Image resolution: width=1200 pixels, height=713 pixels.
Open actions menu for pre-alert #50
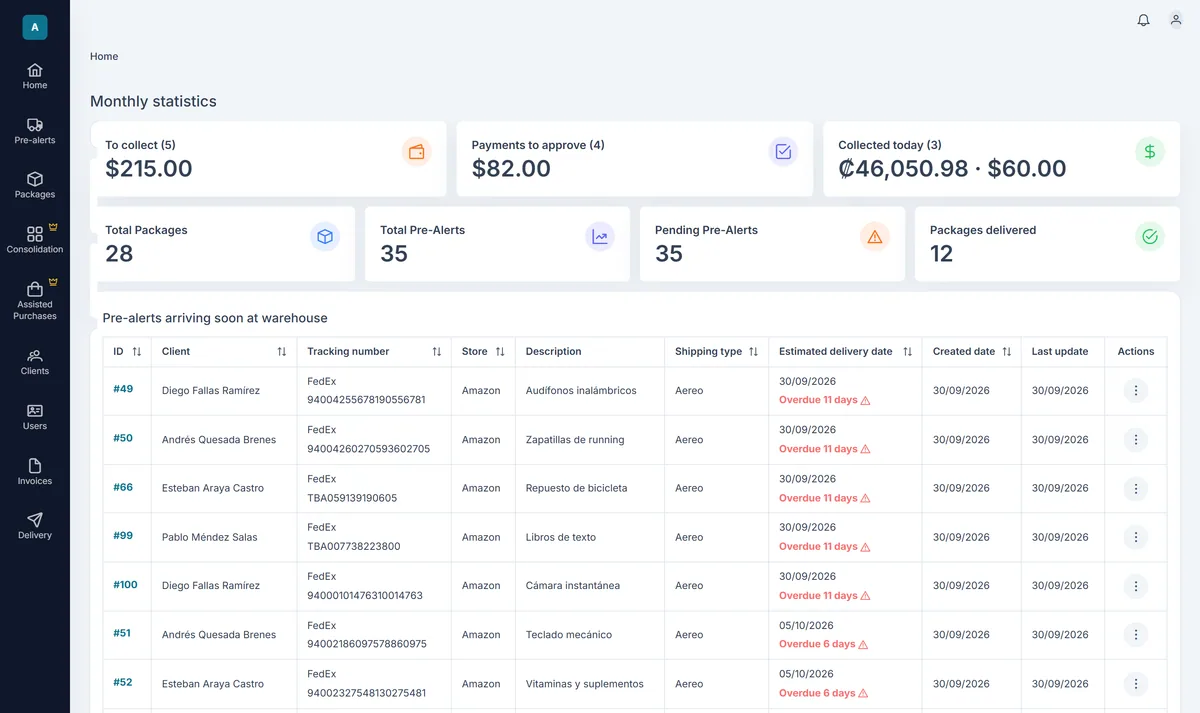point(1135,440)
